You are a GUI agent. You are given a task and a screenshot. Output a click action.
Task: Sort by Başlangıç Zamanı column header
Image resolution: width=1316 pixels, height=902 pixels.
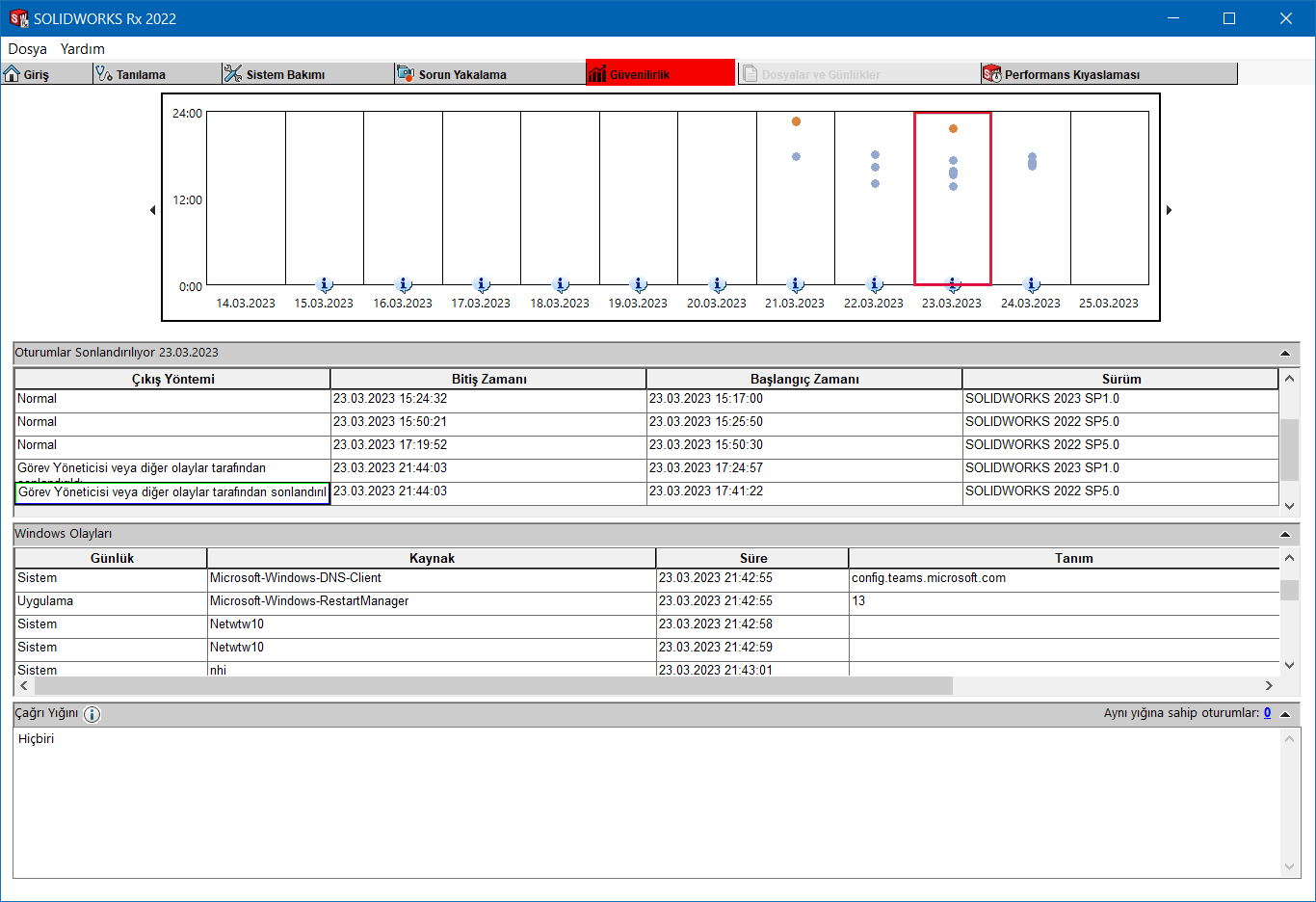coord(804,379)
